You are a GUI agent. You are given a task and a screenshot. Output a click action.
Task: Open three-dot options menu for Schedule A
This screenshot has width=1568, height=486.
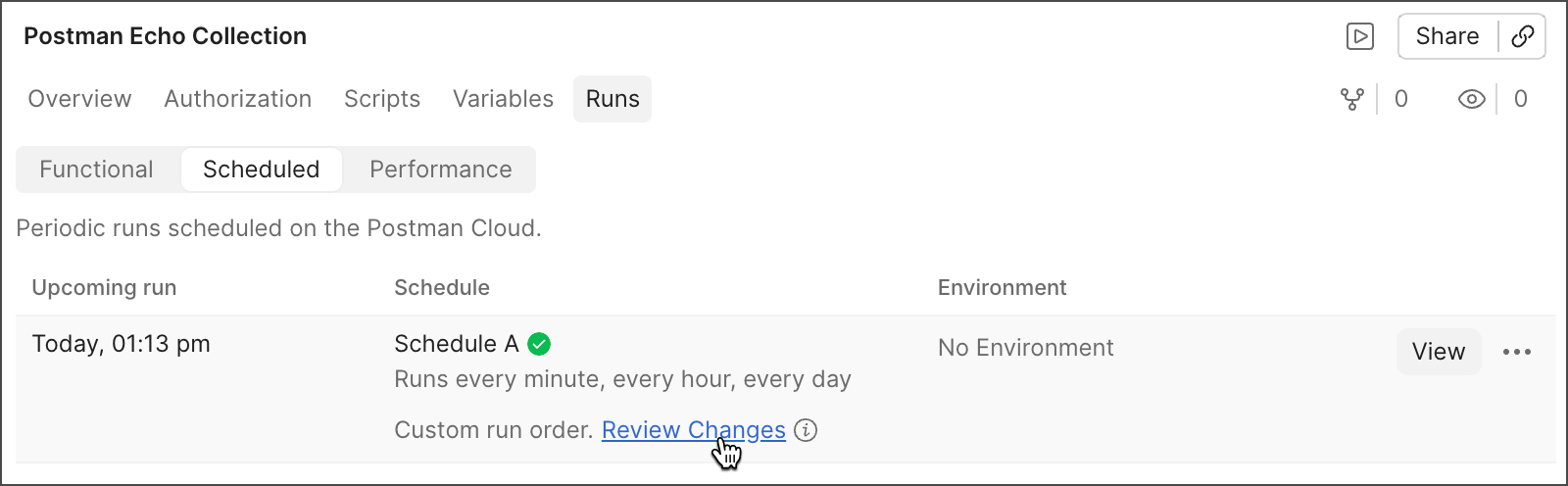(1516, 352)
